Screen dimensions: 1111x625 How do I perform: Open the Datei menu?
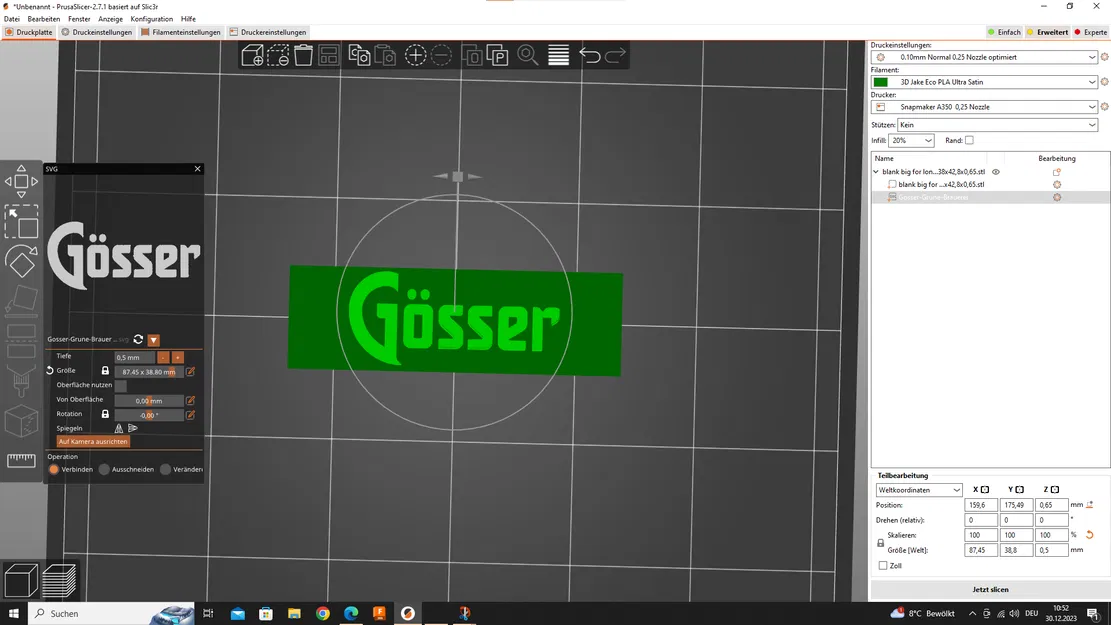coord(12,19)
